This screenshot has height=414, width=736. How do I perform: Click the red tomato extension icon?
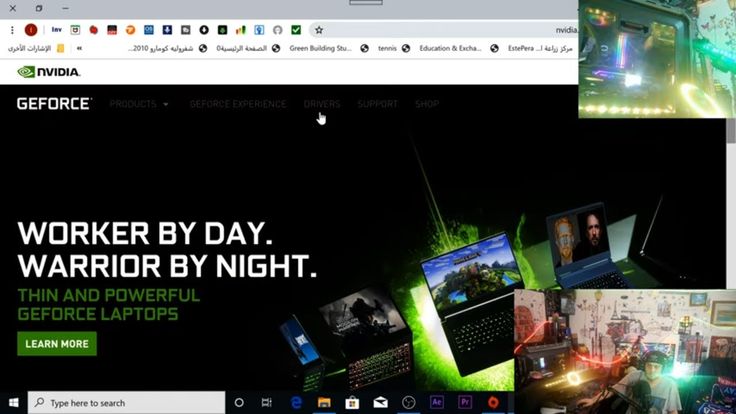[94, 30]
